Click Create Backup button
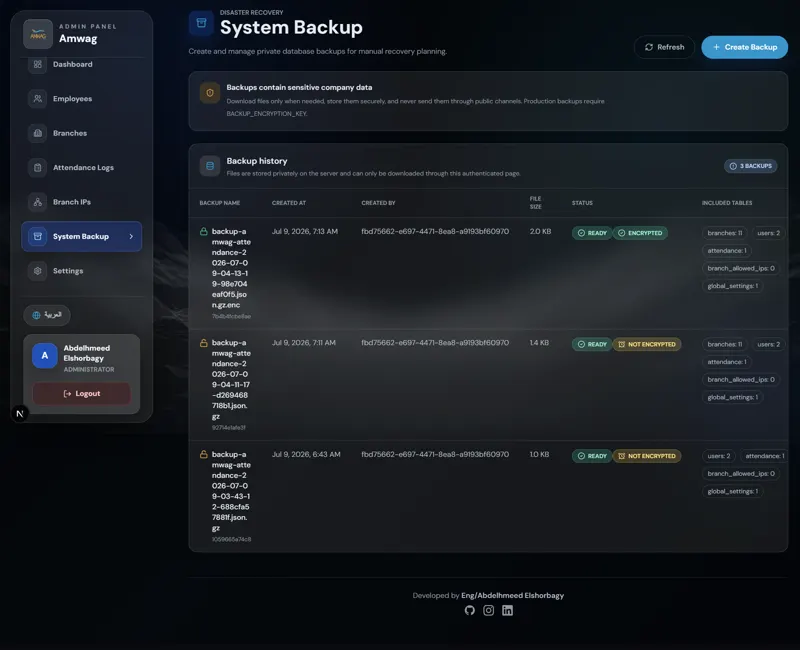The width and height of the screenshot is (800, 650). point(744,47)
